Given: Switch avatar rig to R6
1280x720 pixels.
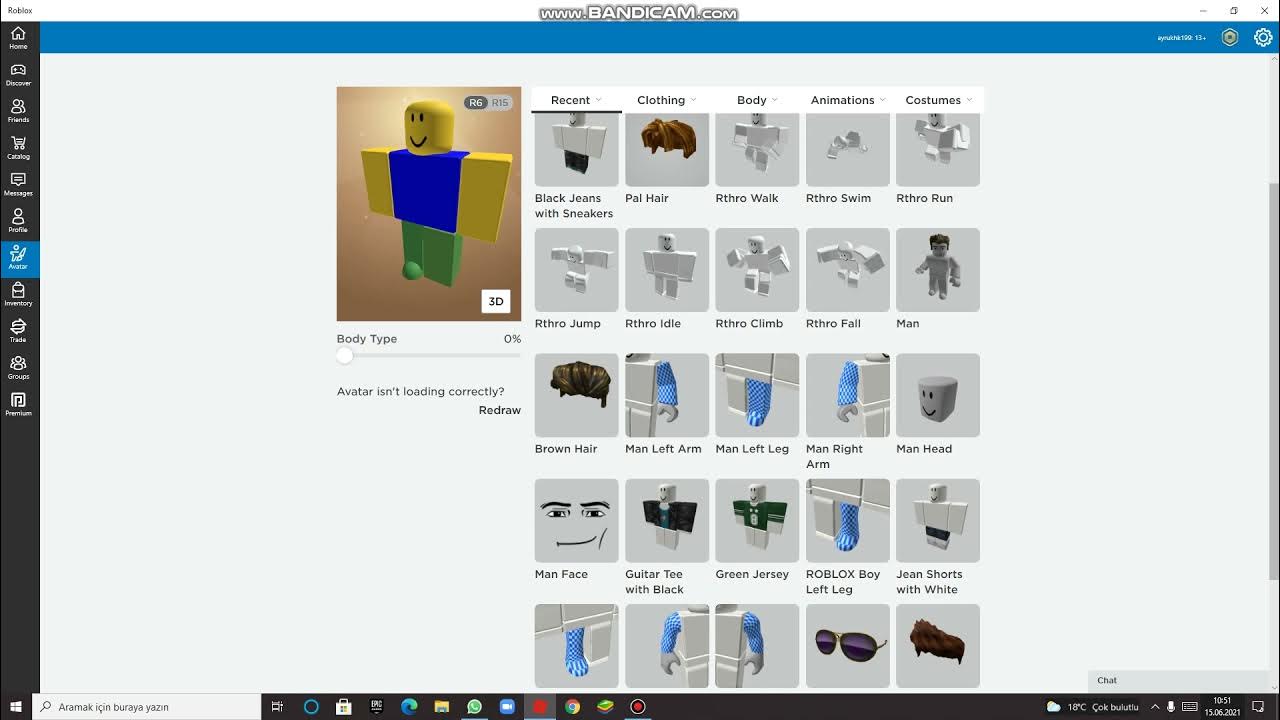Looking at the screenshot, I should (x=475, y=103).
